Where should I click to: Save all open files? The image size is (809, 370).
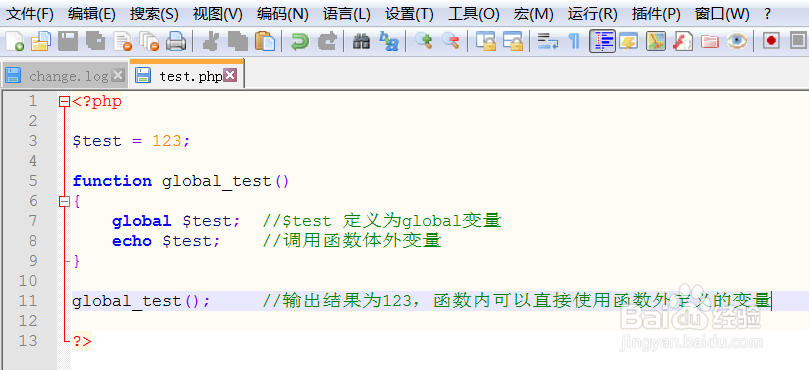[95, 41]
